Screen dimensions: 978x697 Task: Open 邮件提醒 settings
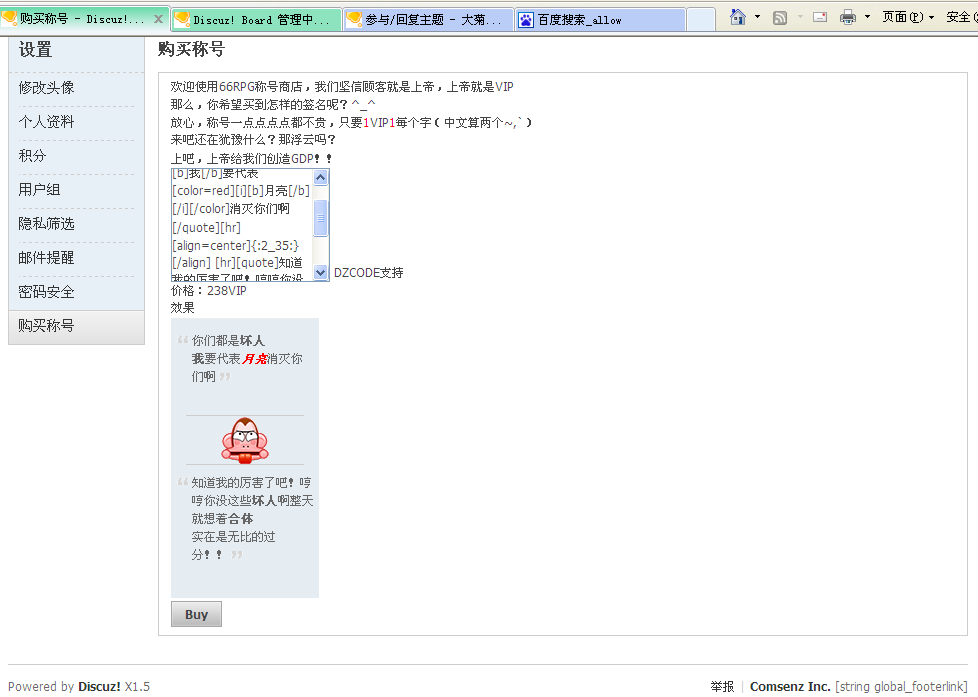(x=47, y=258)
